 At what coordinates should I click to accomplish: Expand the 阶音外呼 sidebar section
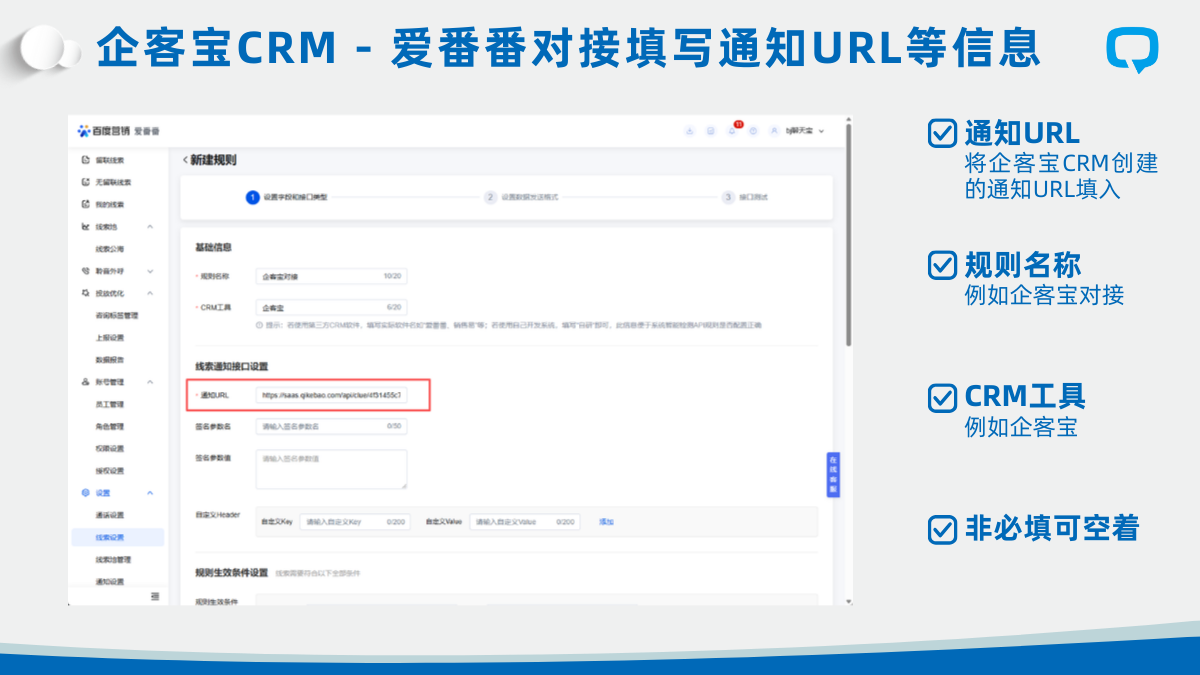point(150,271)
